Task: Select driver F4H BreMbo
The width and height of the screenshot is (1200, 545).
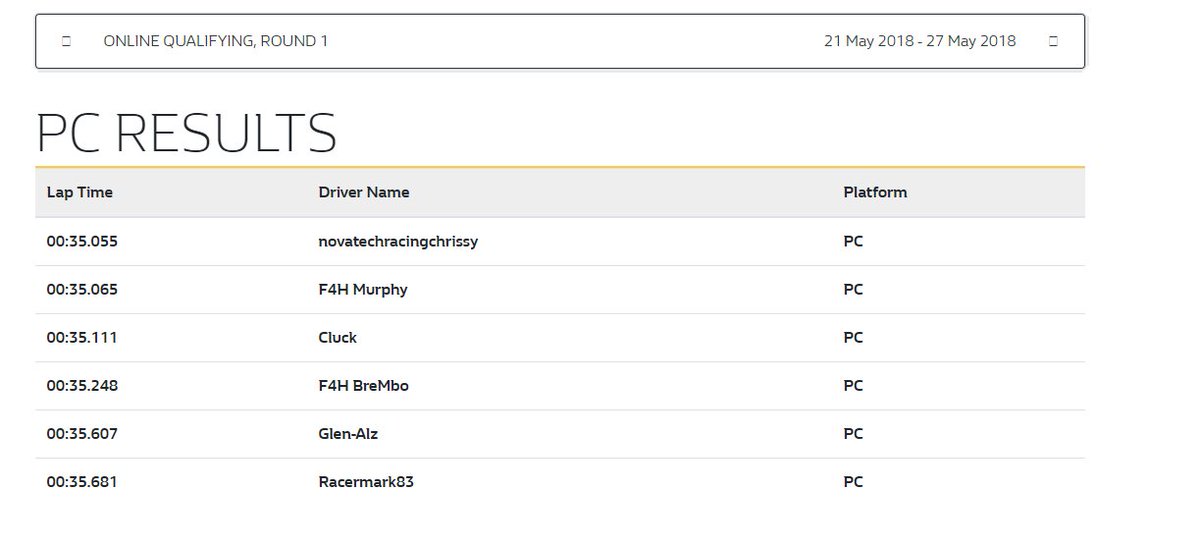Action: pos(363,385)
